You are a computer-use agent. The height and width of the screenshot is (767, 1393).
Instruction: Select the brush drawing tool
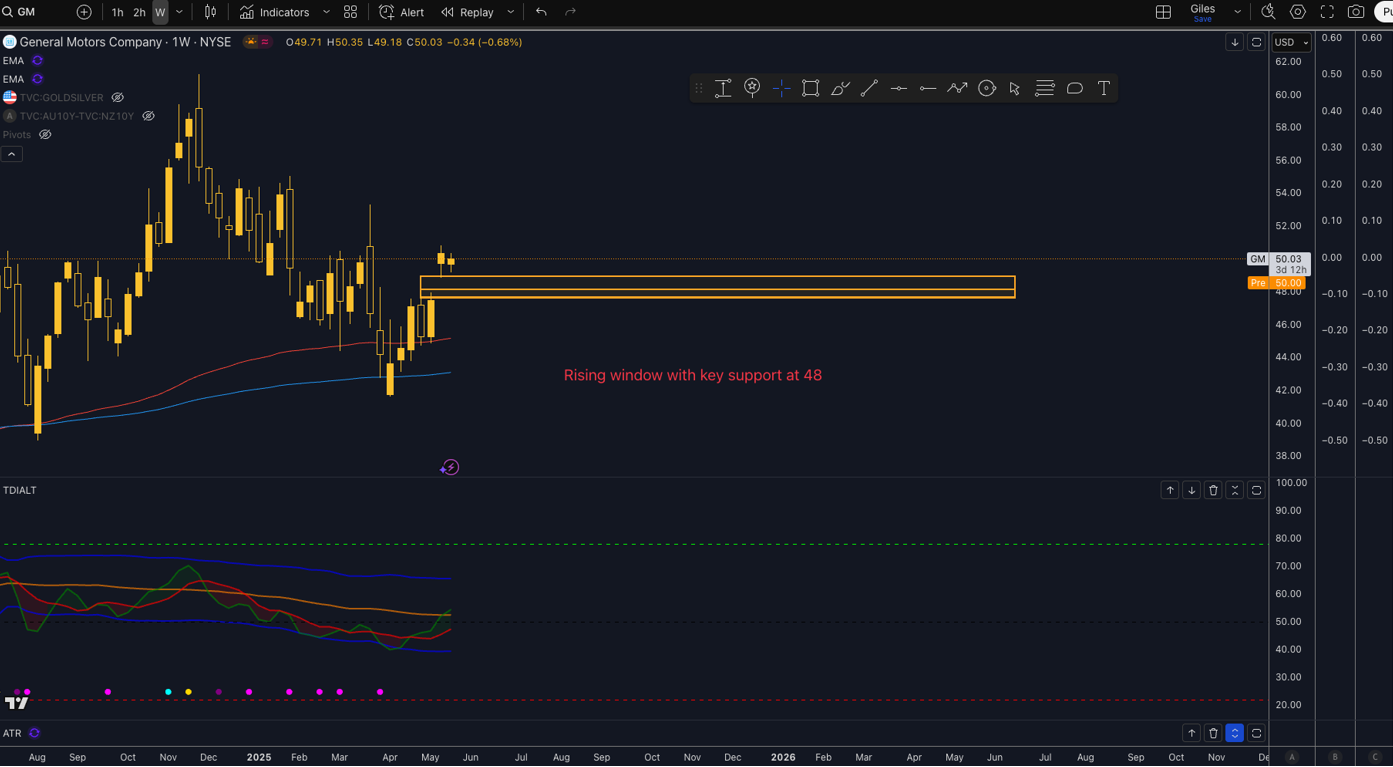pyautogui.click(x=840, y=88)
